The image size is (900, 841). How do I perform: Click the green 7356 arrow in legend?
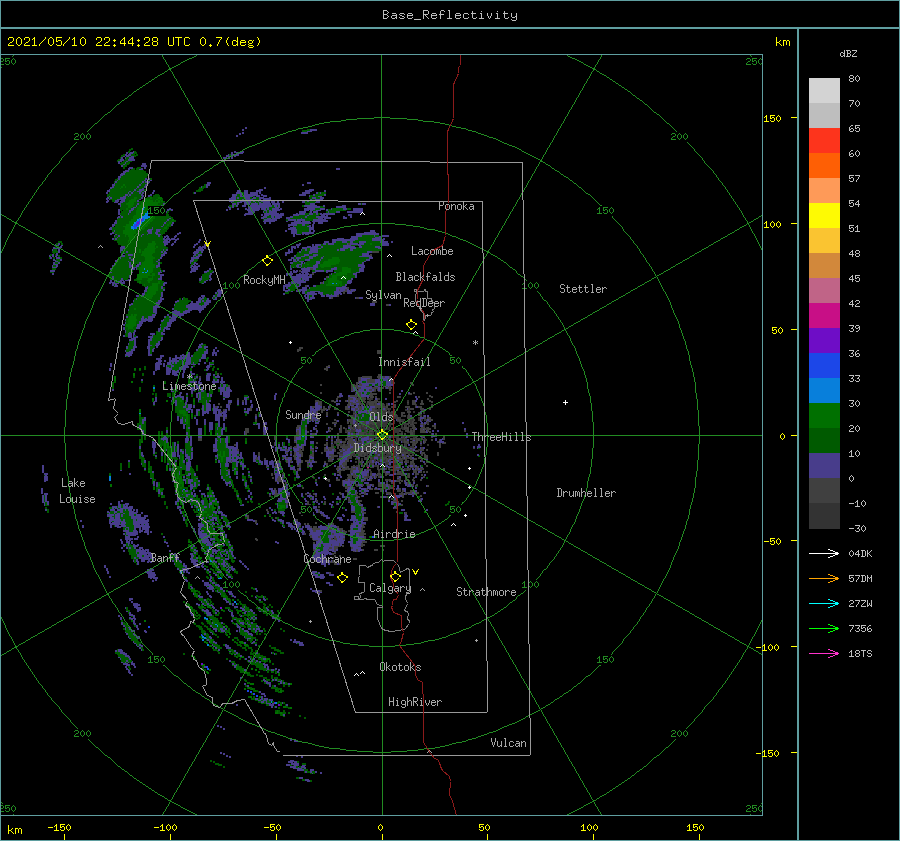(824, 629)
